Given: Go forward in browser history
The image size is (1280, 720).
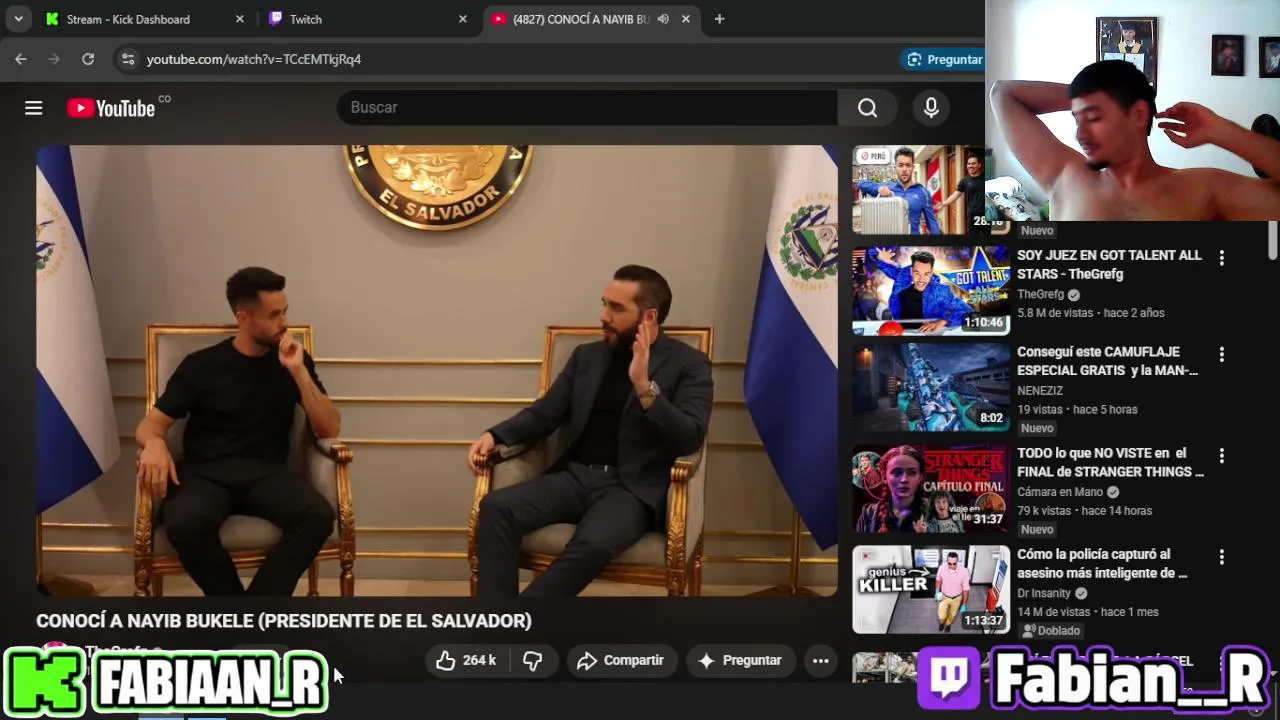Looking at the screenshot, I should pos(54,59).
